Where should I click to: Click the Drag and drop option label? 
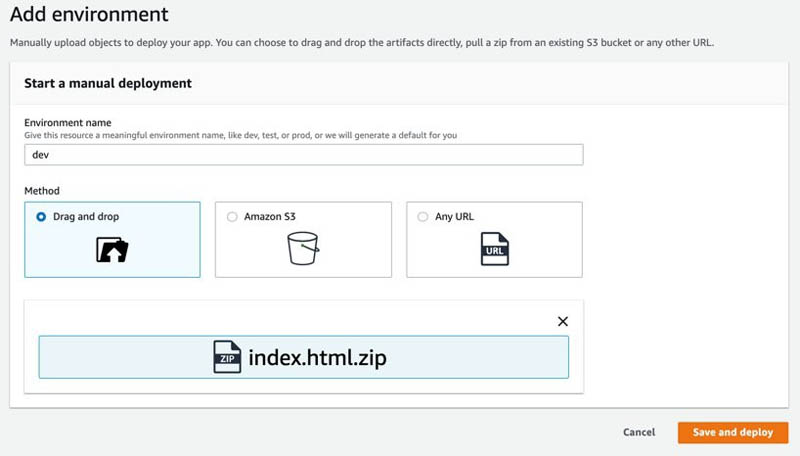86,217
